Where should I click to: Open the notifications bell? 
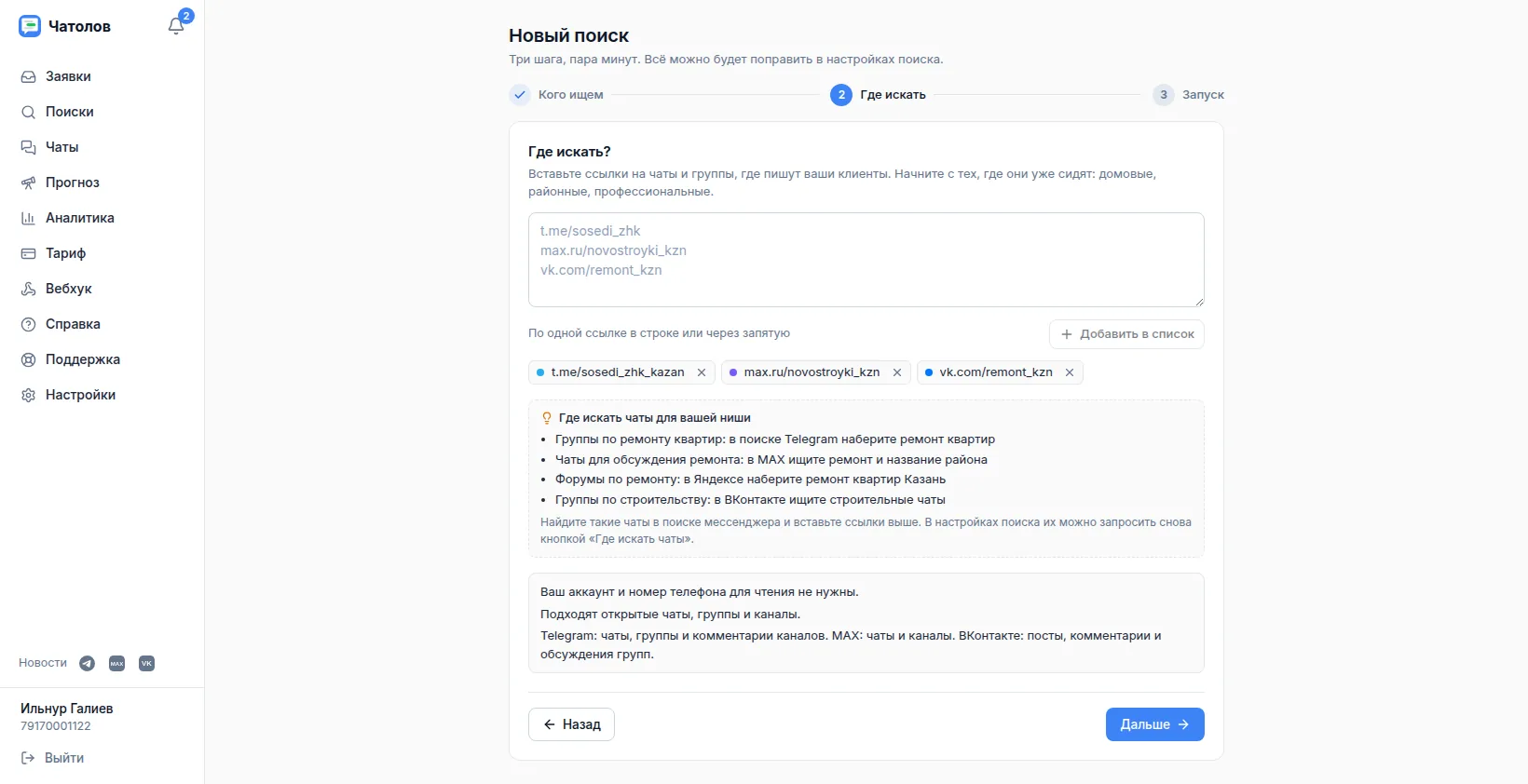[x=176, y=26]
